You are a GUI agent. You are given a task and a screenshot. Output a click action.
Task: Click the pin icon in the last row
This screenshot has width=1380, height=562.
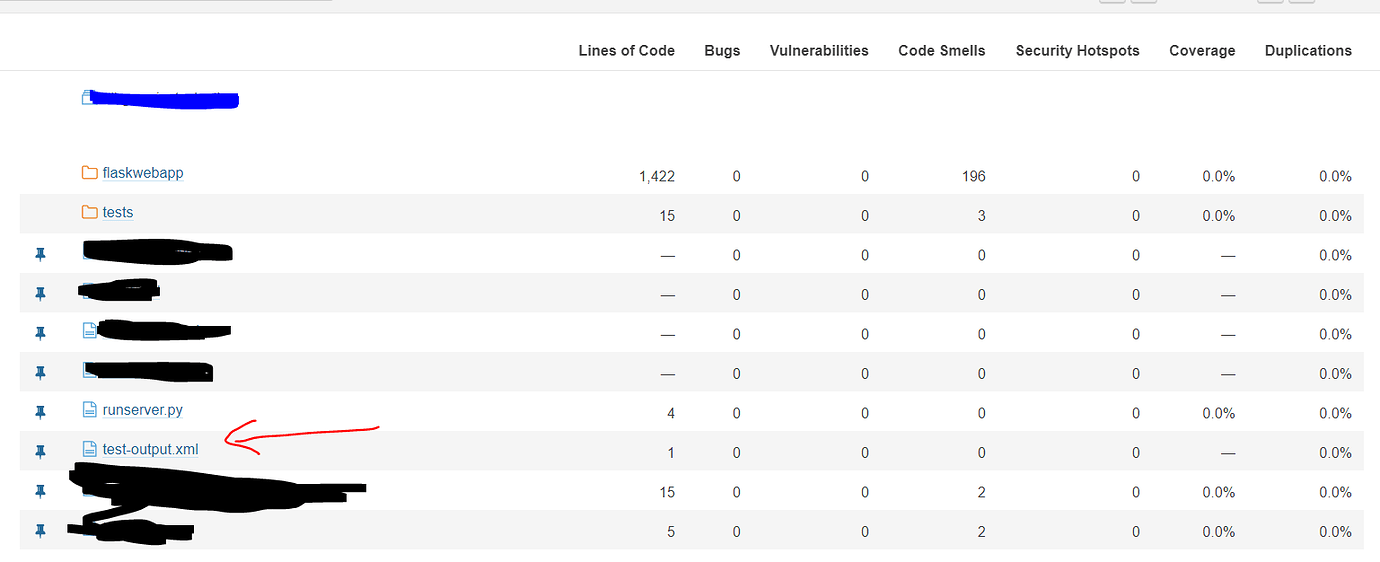point(40,531)
